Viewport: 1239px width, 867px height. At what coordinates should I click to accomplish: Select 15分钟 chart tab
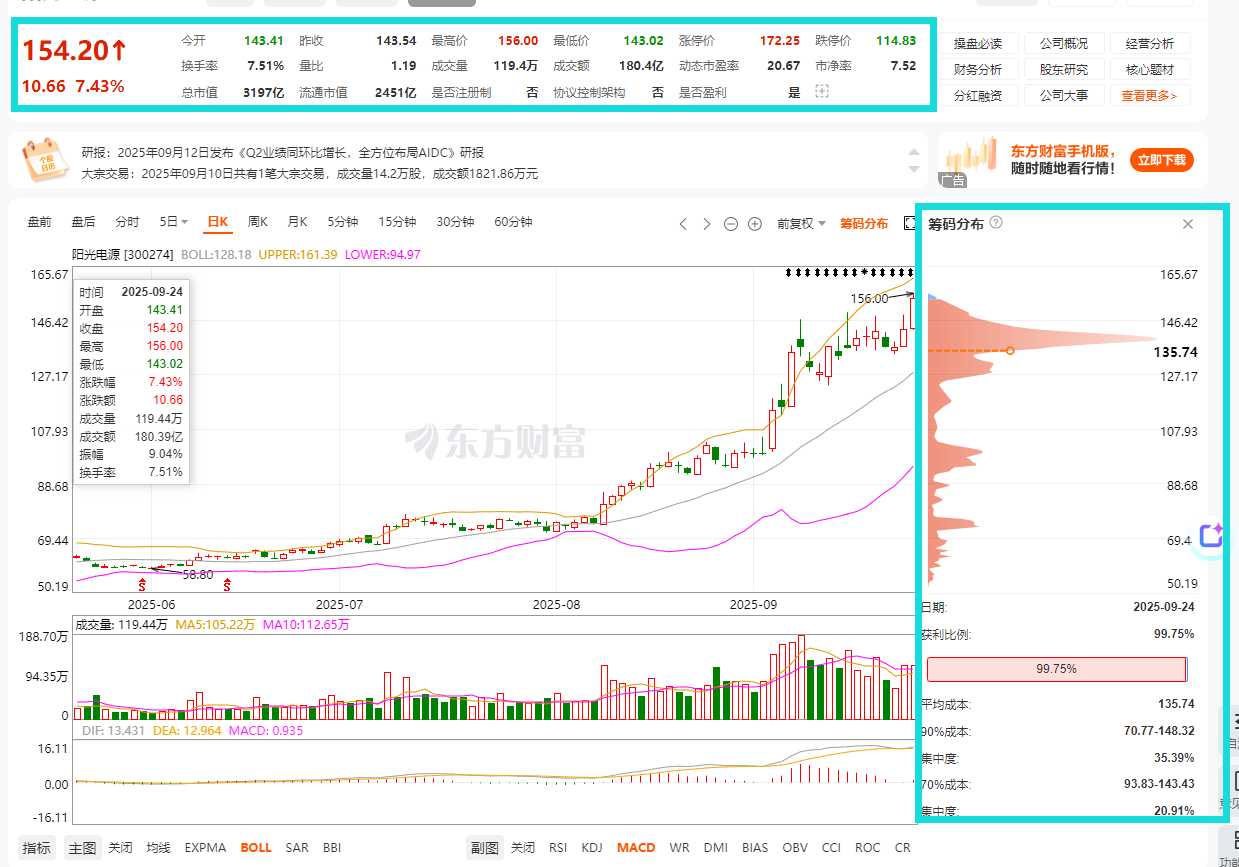[x=397, y=222]
